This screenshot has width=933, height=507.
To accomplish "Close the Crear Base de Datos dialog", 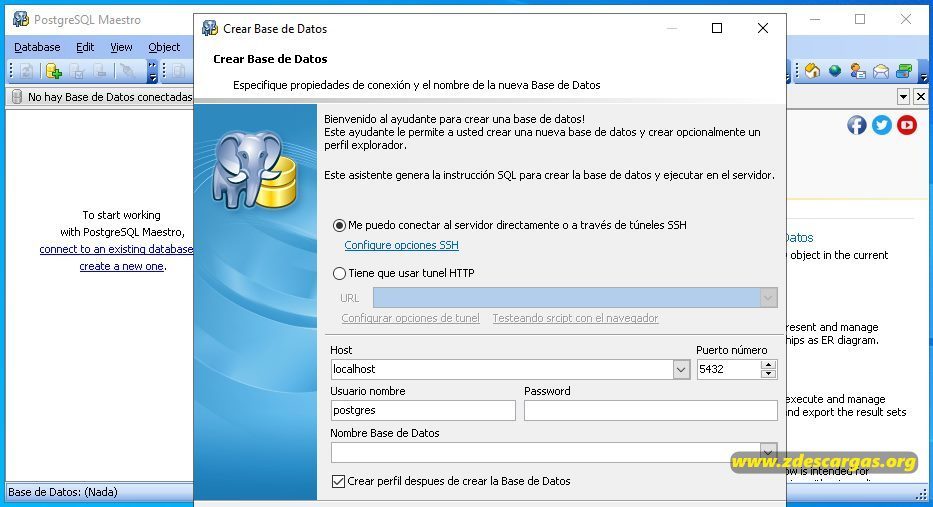I will coord(763,28).
